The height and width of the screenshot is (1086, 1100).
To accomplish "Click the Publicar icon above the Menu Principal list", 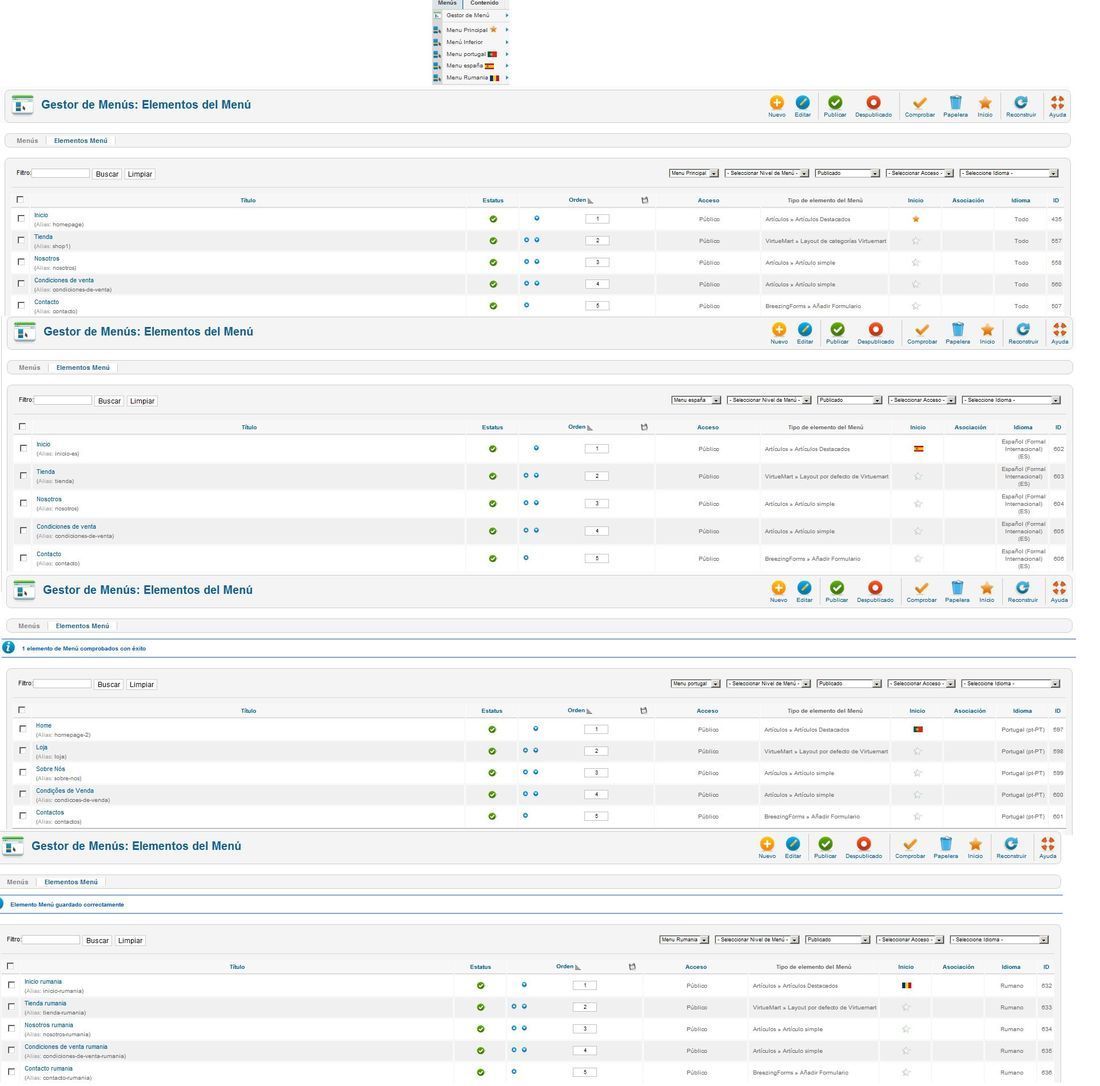I will [835, 103].
